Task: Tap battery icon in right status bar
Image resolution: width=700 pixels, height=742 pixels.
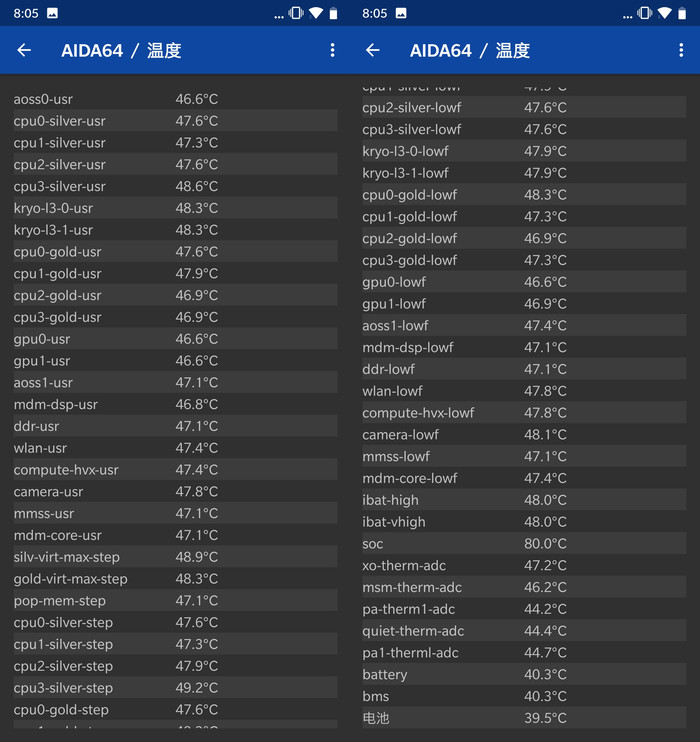Action: click(682, 13)
